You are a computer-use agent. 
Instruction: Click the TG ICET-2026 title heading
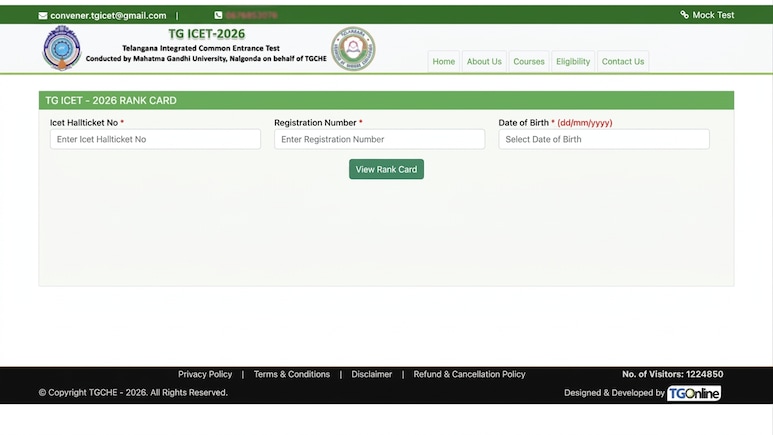[207, 34]
